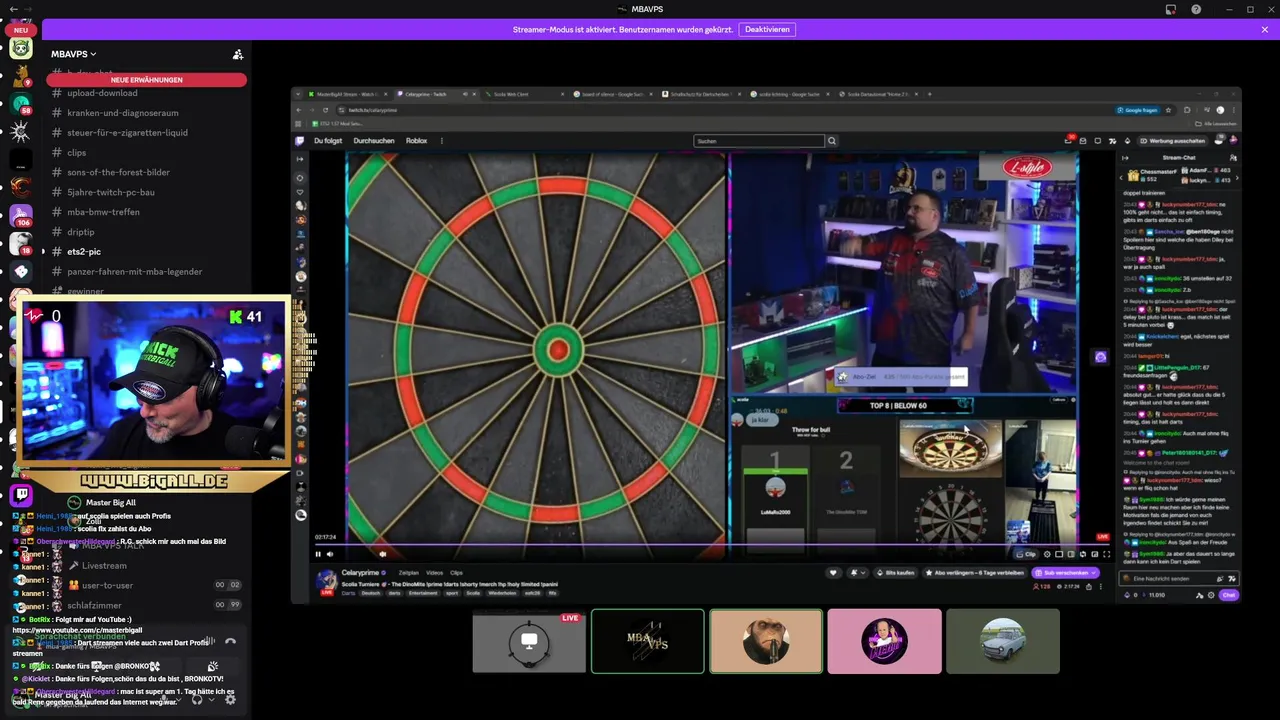Screen dimensions: 1280x720
Task: Open headphone output options chevron
Action: [x=212, y=700]
